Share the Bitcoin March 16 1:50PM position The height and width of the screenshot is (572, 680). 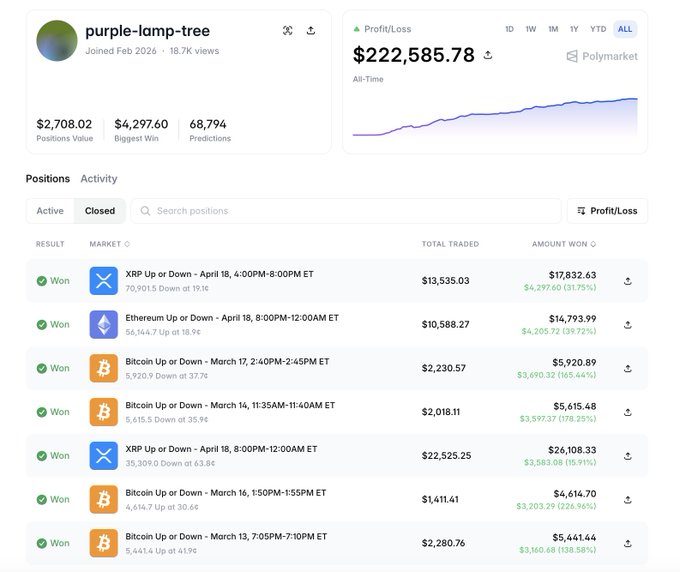pyautogui.click(x=628, y=500)
